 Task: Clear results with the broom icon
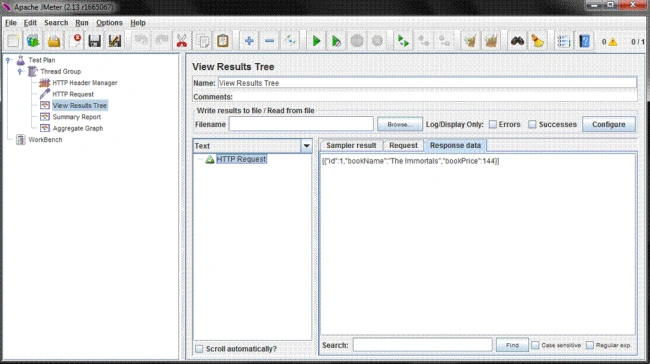tap(471, 41)
